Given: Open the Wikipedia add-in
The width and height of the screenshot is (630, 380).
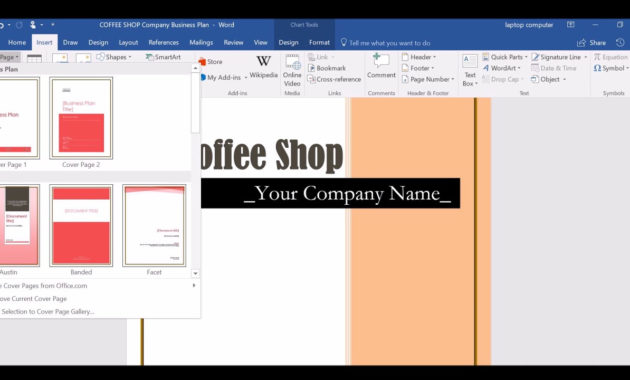Looking at the screenshot, I should pyautogui.click(x=264, y=67).
